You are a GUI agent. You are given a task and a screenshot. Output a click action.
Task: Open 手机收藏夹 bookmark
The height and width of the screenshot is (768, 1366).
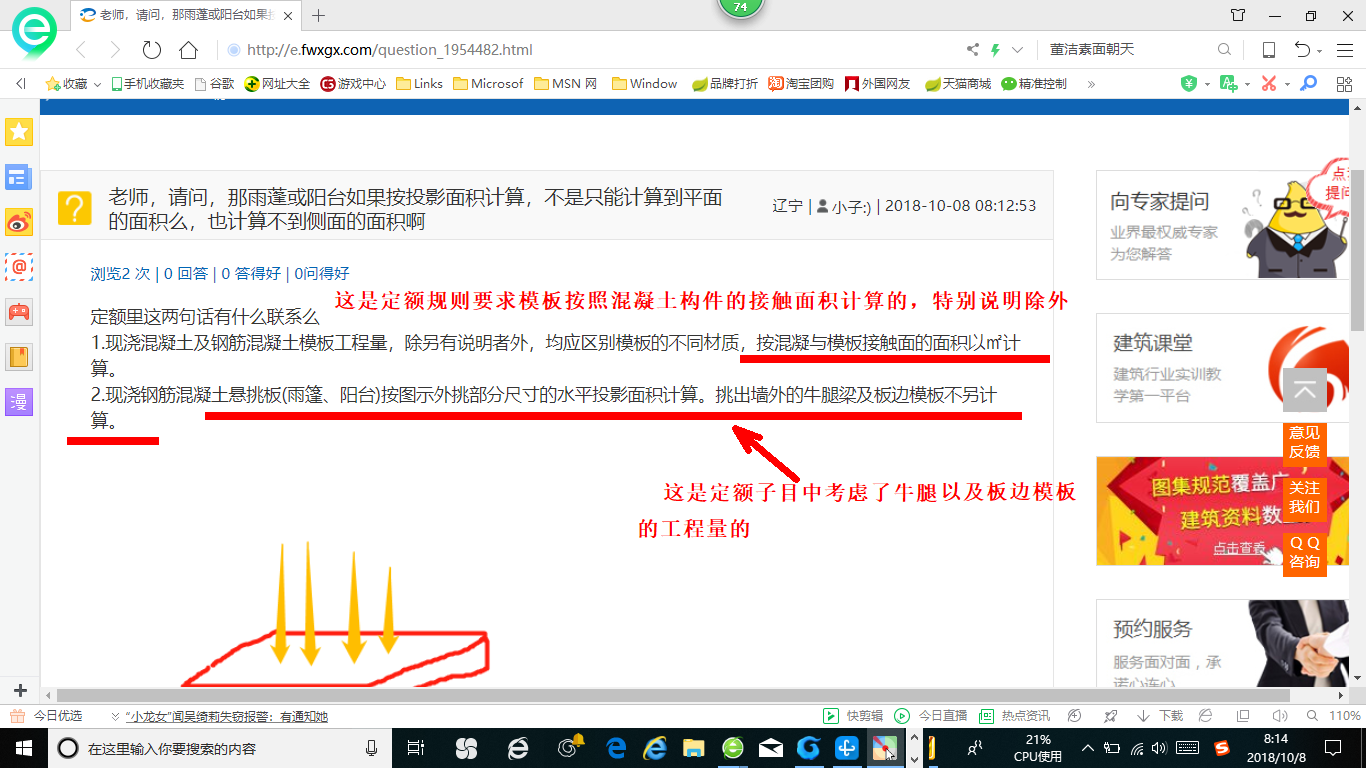(x=147, y=84)
